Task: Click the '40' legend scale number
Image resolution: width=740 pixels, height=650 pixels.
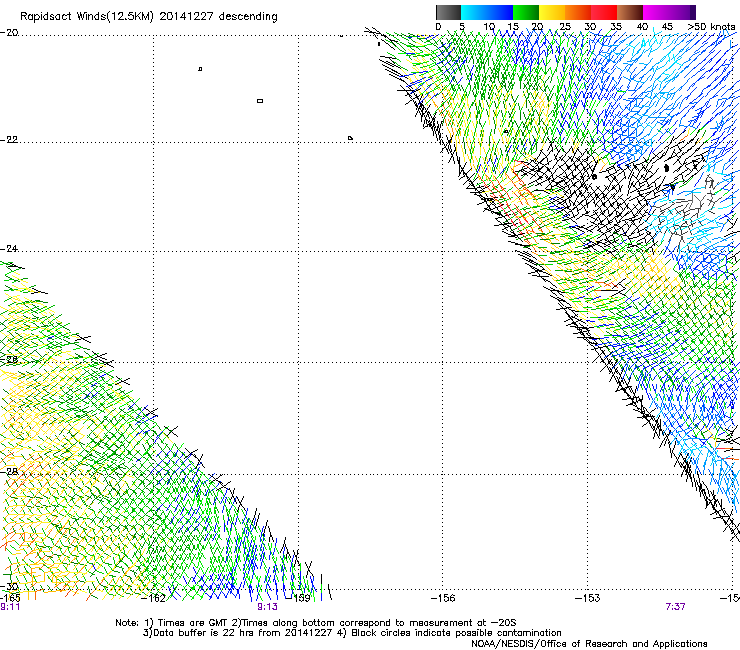Action: [x=642, y=27]
